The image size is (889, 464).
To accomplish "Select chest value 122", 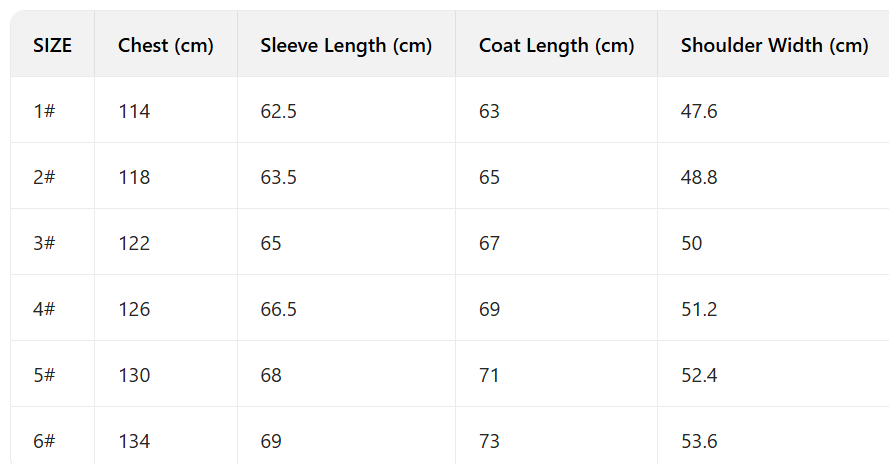I will [x=134, y=243].
